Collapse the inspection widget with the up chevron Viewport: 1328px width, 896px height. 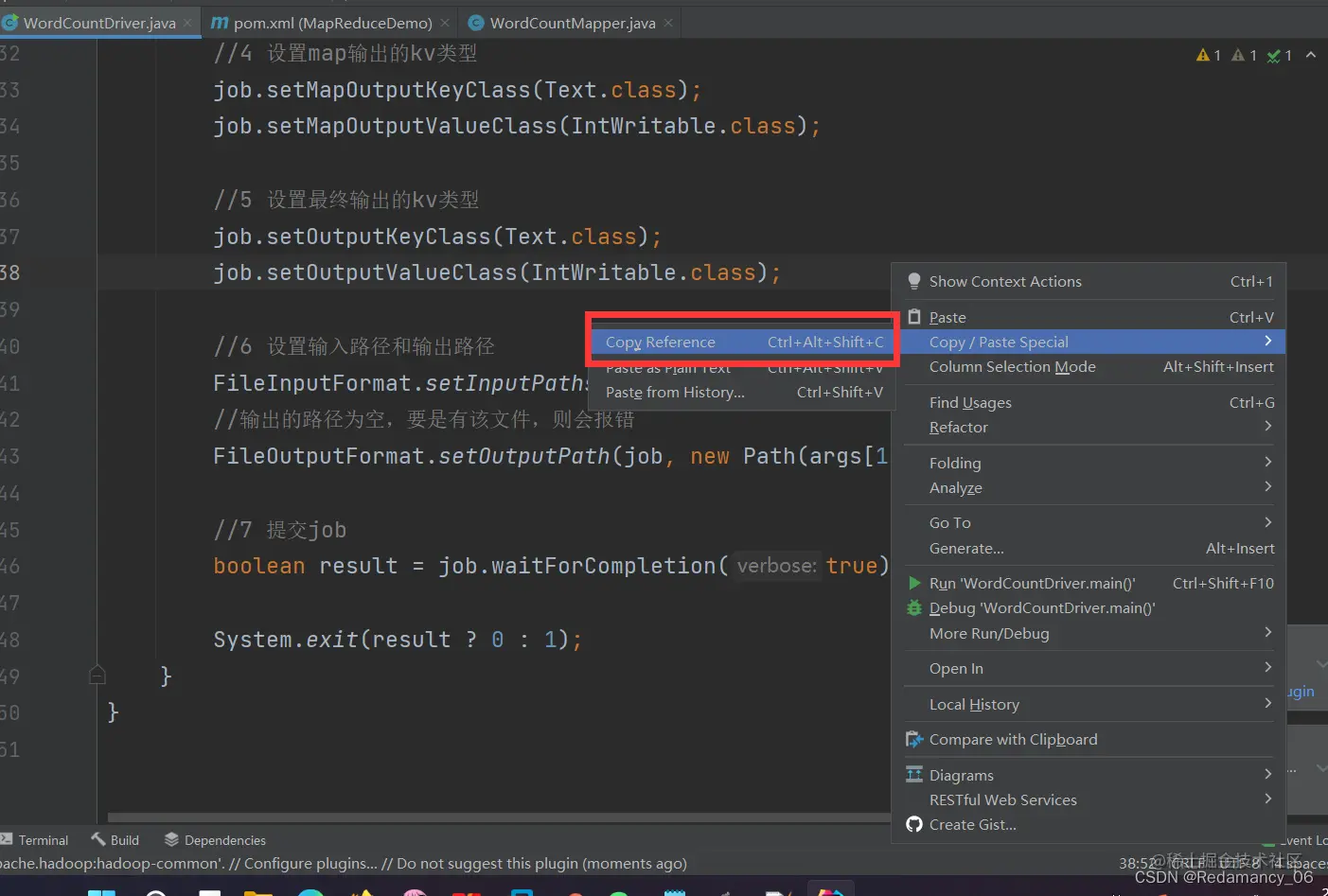pos(1311,56)
